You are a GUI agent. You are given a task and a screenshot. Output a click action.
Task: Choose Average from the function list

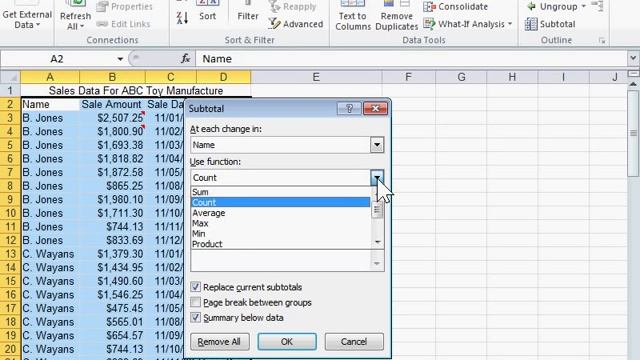tap(280, 213)
